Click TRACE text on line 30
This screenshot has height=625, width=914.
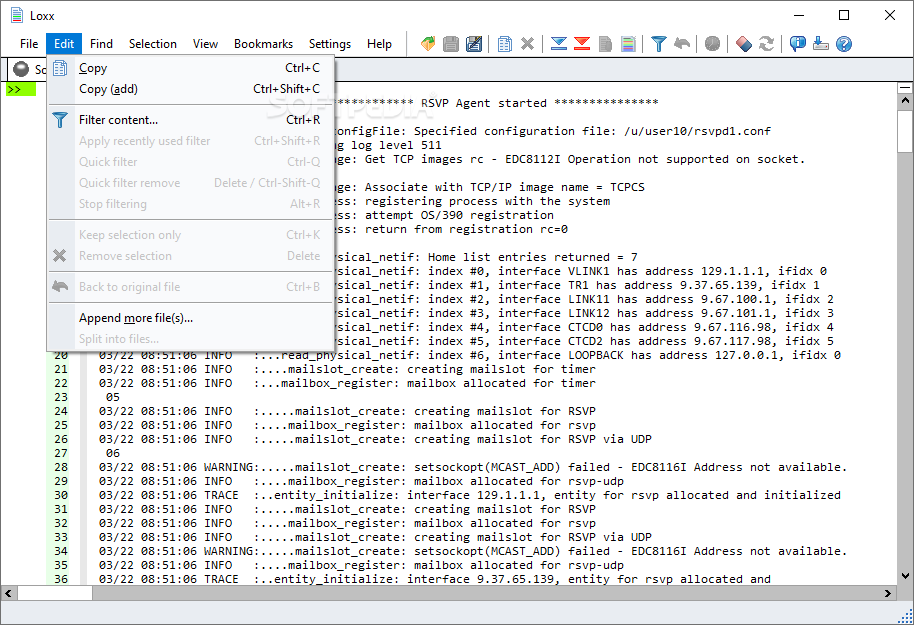pos(221,495)
